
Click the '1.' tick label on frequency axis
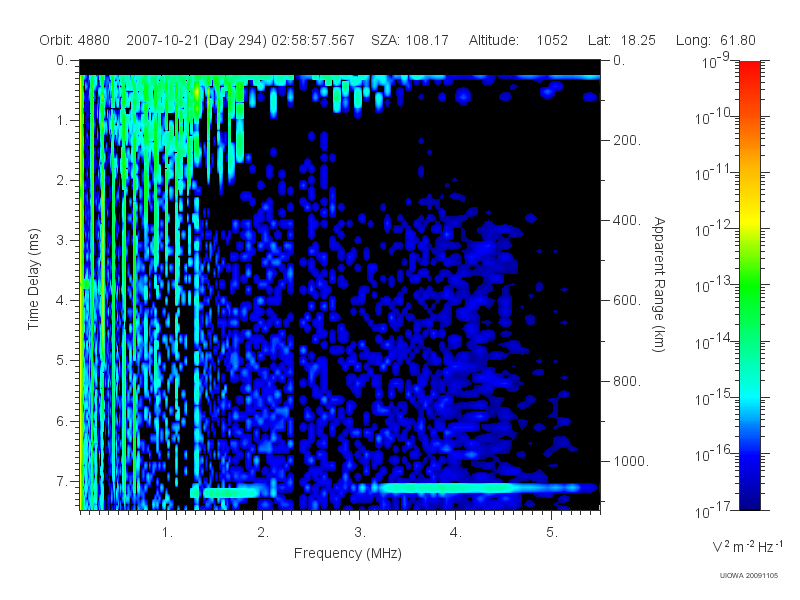coord(167,533)
